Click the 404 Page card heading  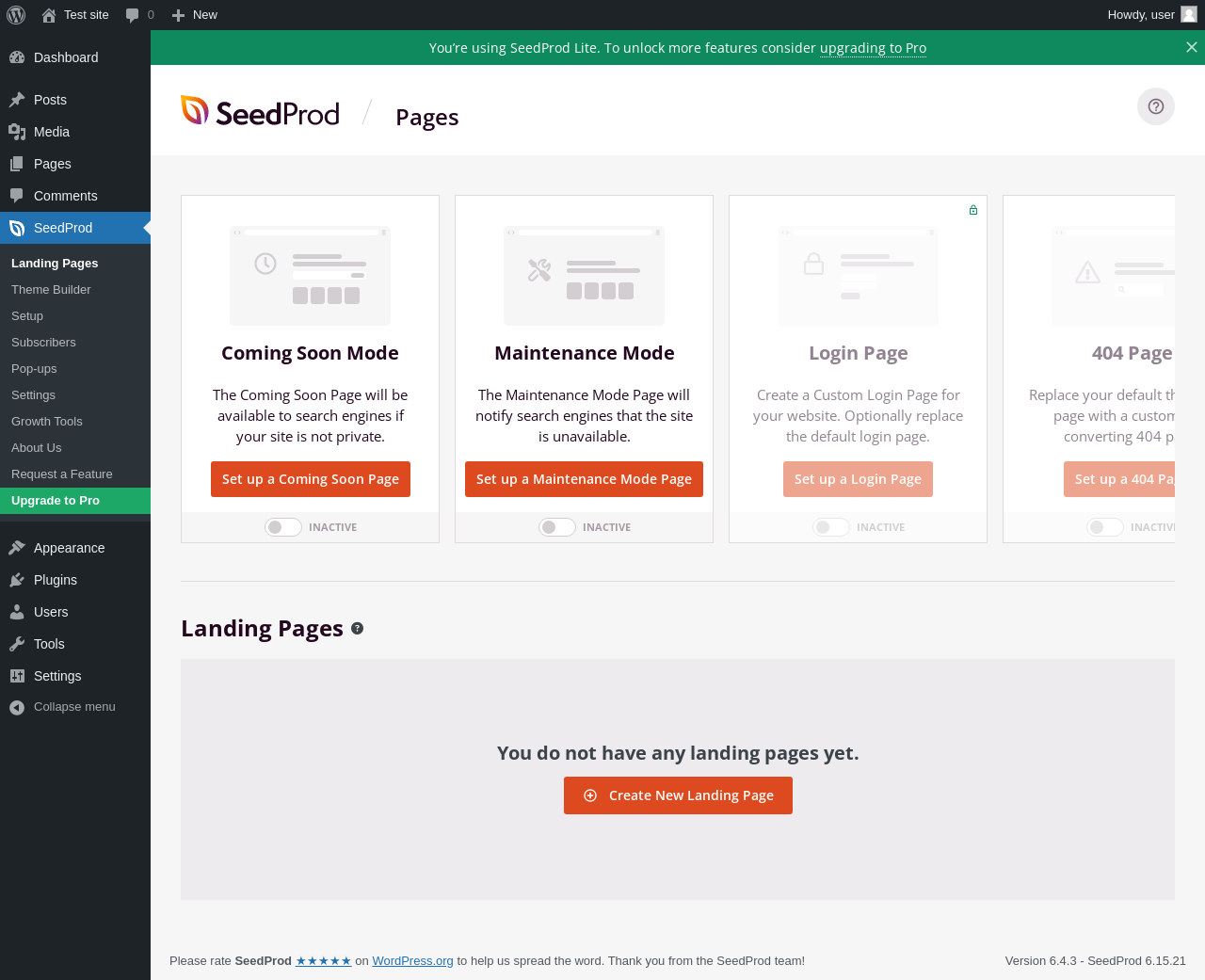1133,353
